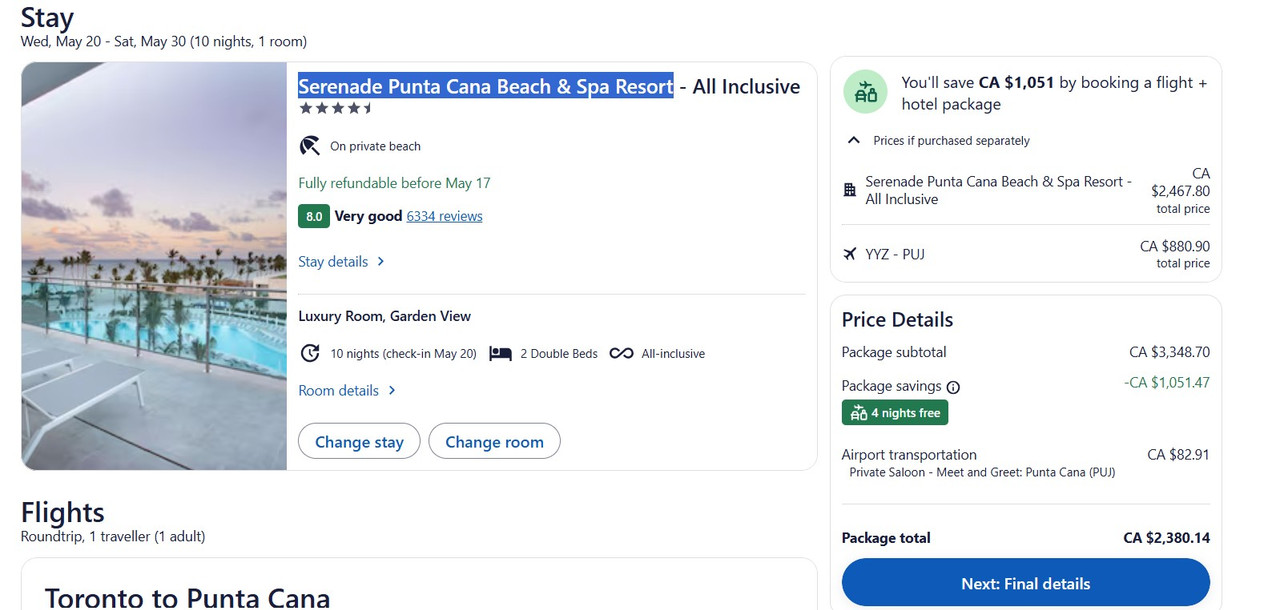Expand Stay details chevron
1280x610 pixels.
tap(380, 262)
